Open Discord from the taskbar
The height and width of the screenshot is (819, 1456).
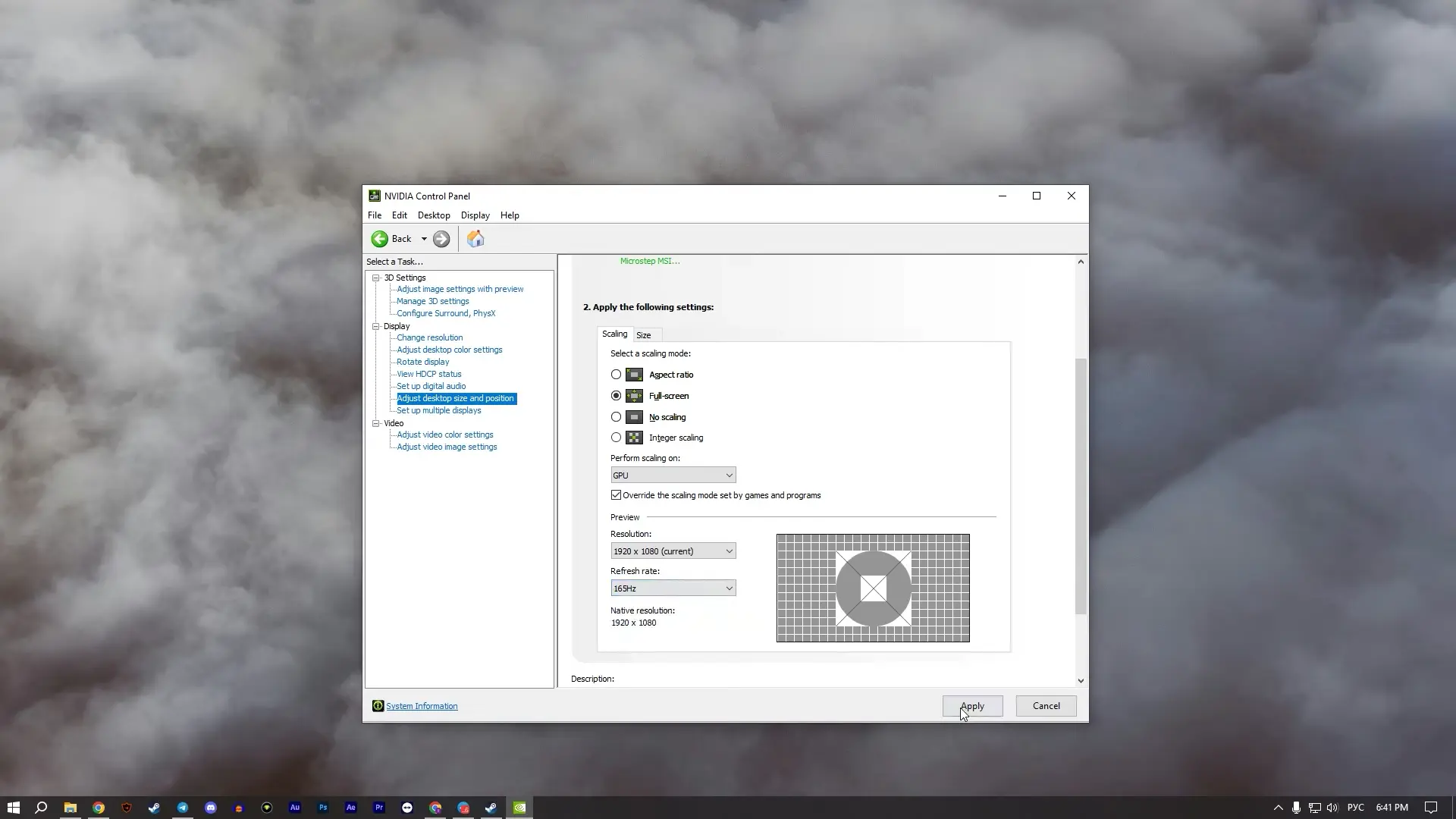coord(211,808)
